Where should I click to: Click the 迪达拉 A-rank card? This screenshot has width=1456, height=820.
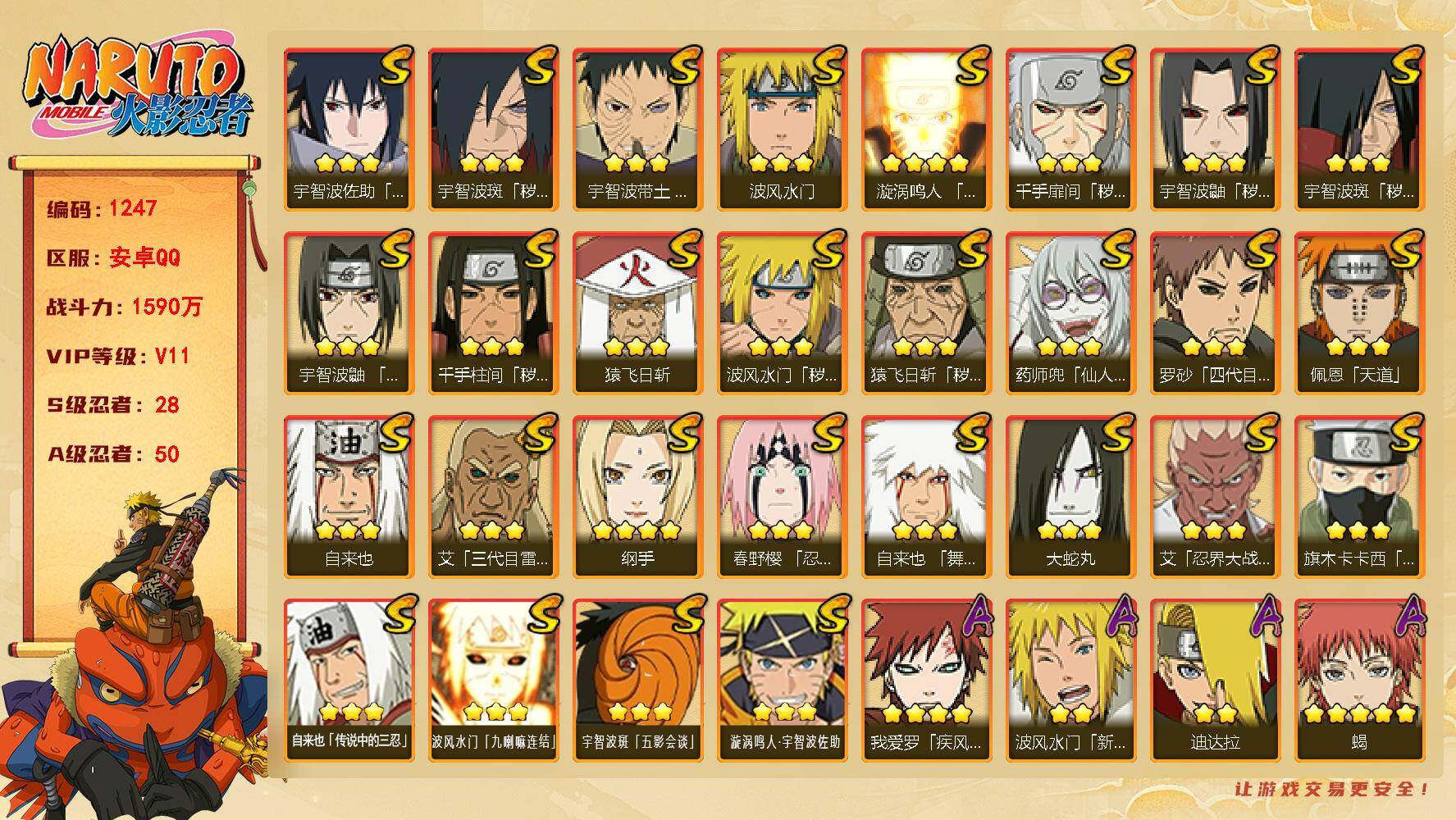tap(1215, 680)
